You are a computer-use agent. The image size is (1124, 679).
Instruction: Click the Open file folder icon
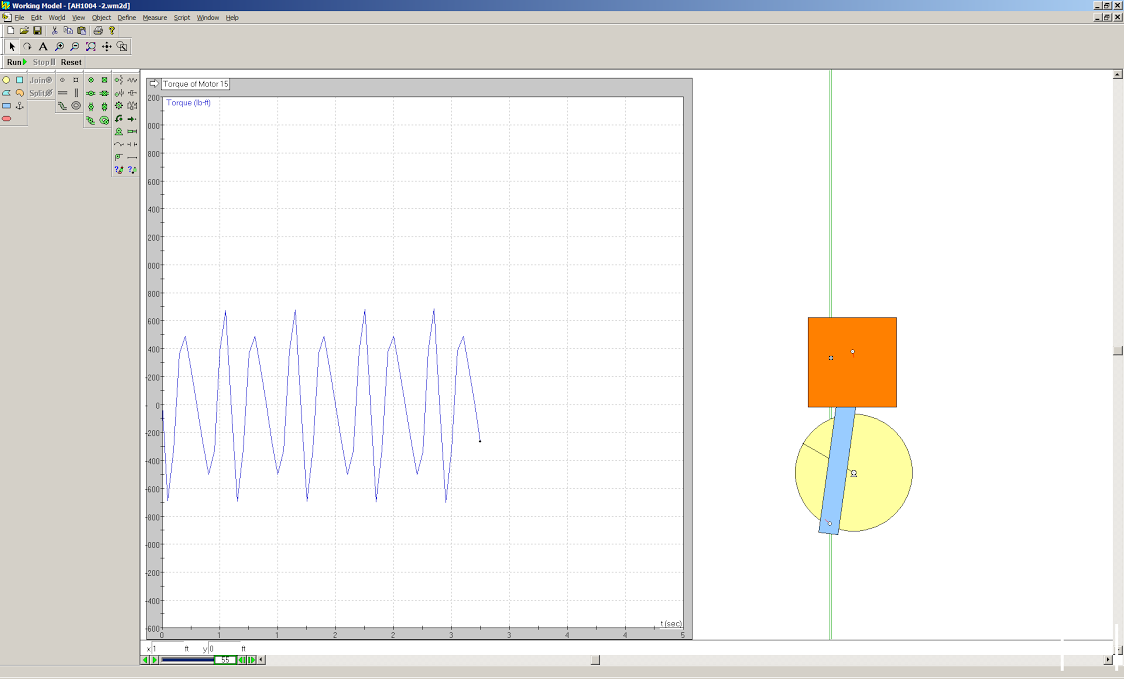point(24,31)
